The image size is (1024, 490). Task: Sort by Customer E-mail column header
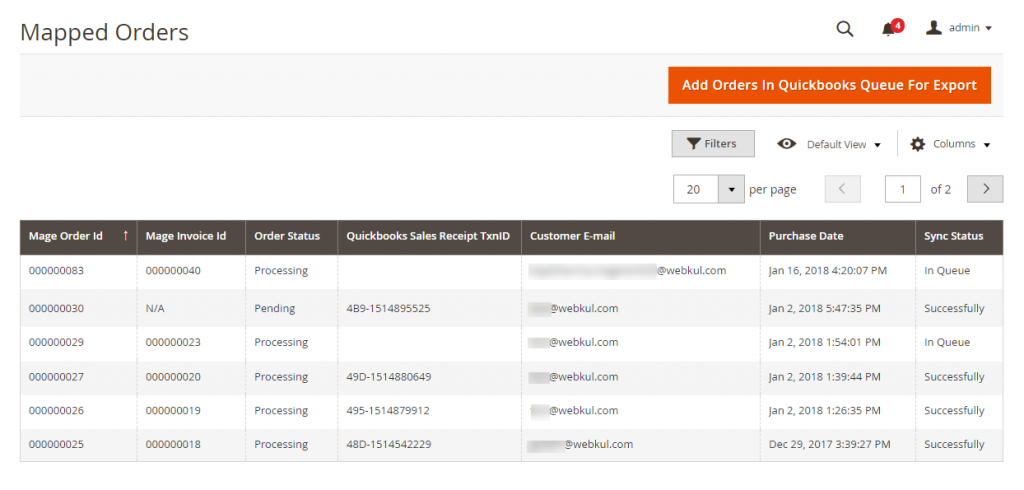point(641,237)
